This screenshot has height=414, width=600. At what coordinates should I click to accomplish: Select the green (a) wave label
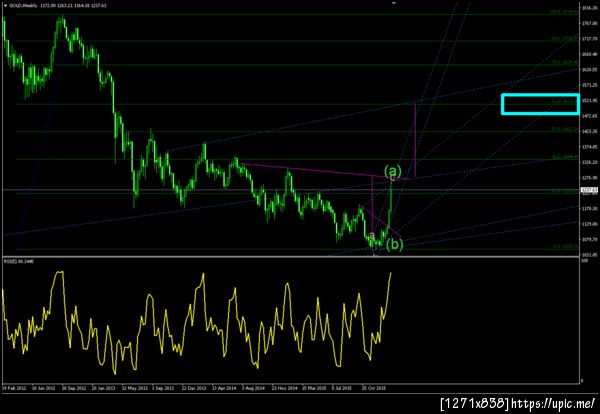pyautogui.click(x=393, y=171)
